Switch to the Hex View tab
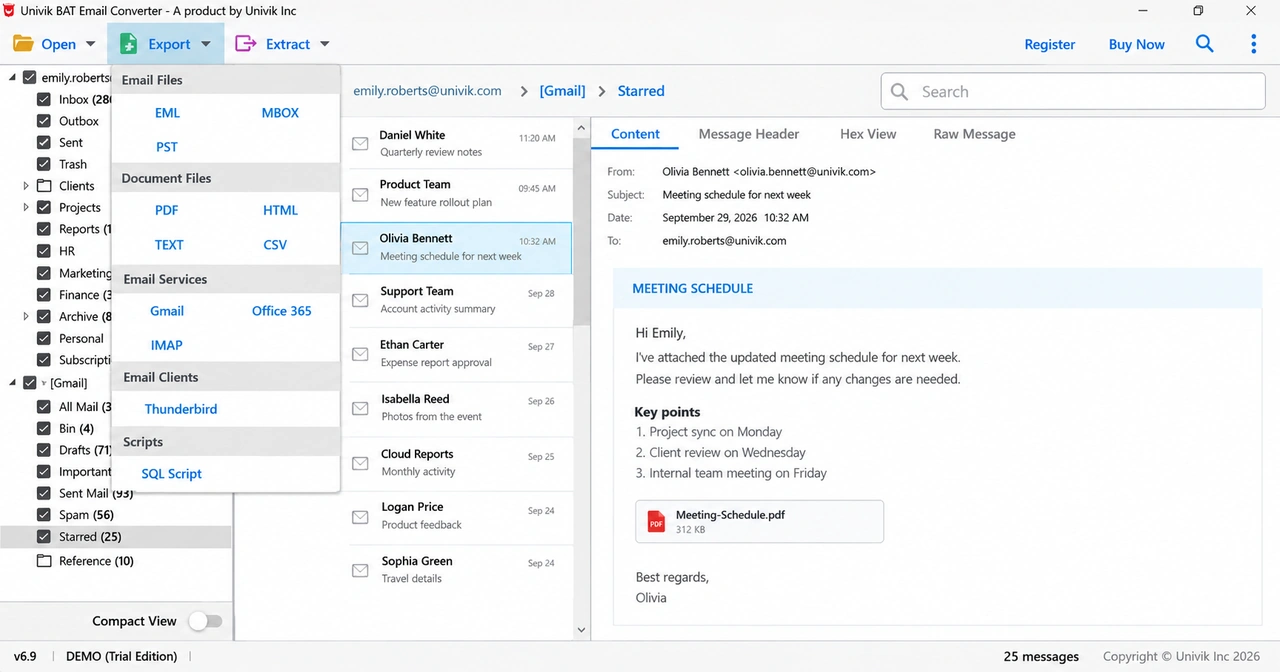The width and height of the screenshot is (1280, 672). (x=868, y=134)
